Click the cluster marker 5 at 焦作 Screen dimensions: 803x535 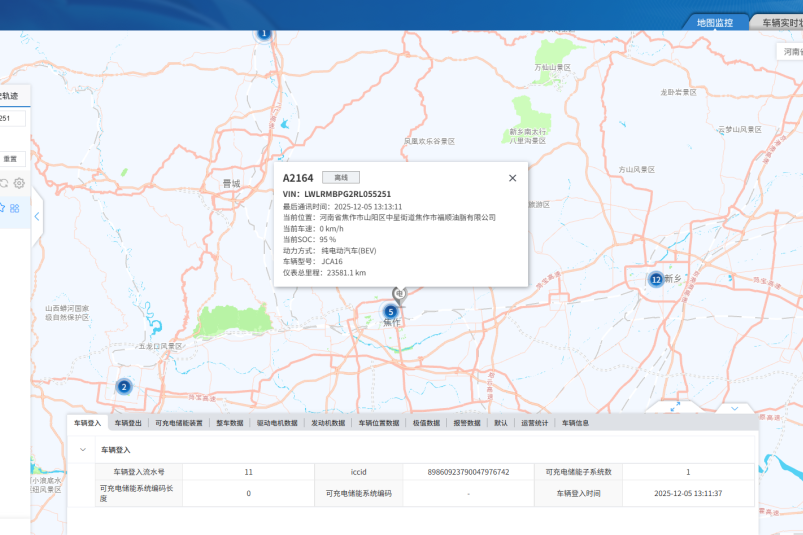point(391,311)
